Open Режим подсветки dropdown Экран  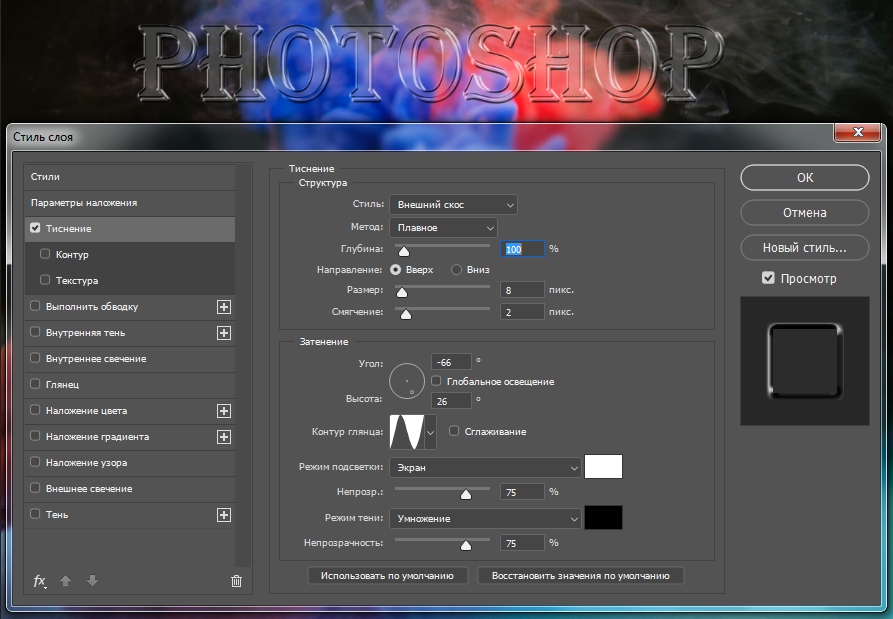485,468
